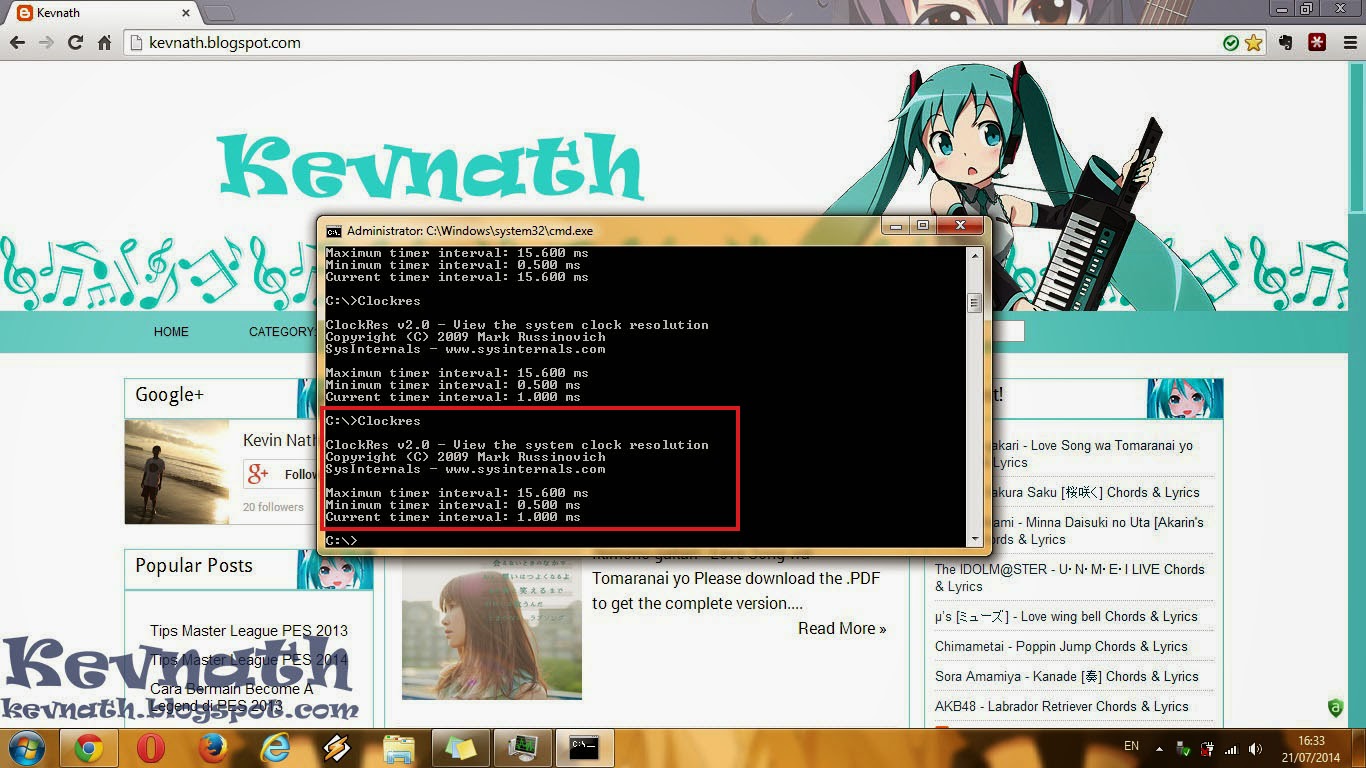Open the HOME menu of the blog

click(171, 332)
